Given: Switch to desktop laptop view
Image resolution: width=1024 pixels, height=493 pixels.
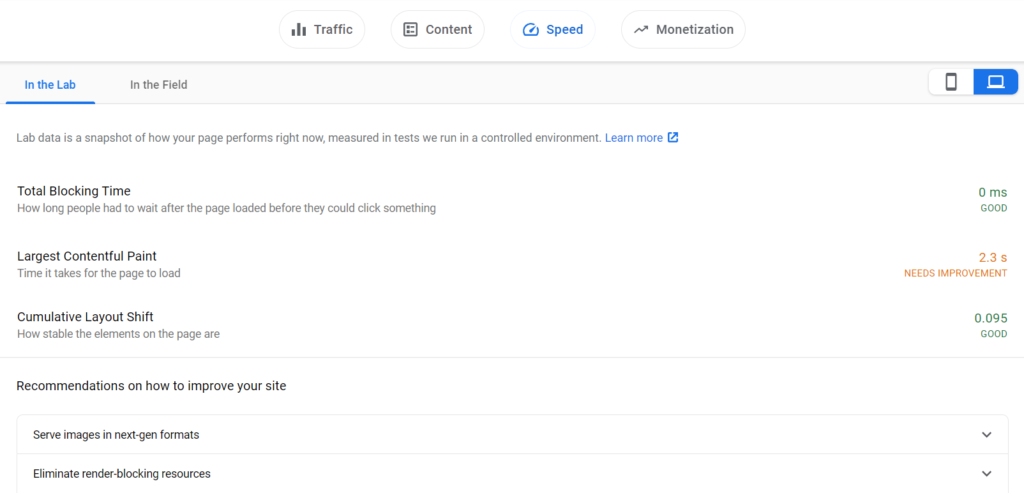Looking at the screenshot, I should coord(995,82).
